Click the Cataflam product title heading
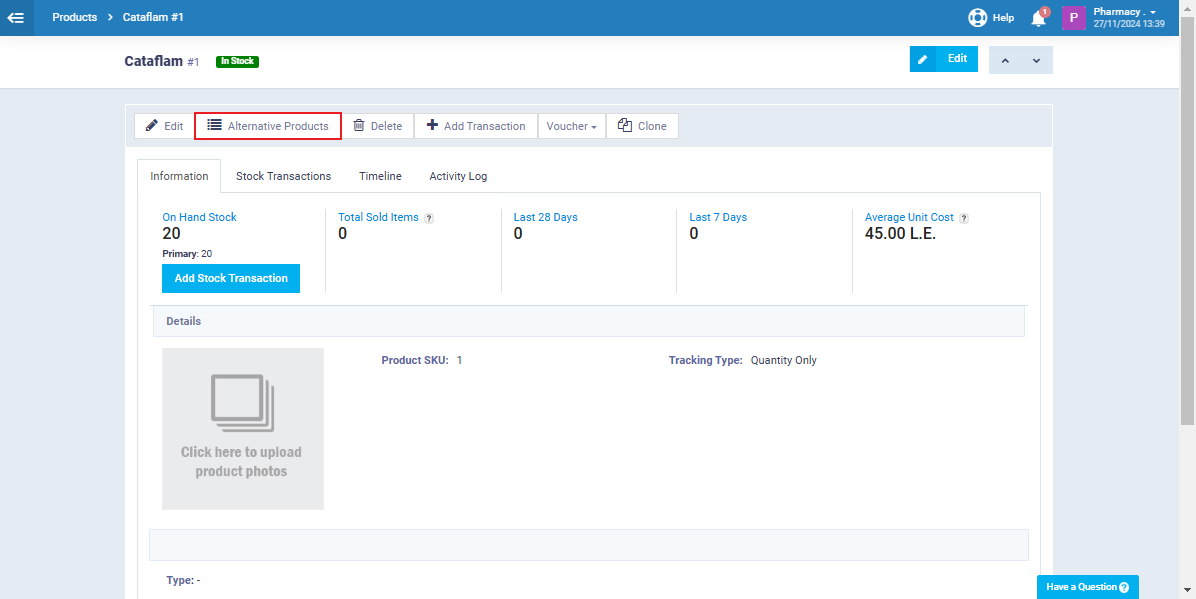The width and height of the screenshot is (1196, 599). pos(153,61)
